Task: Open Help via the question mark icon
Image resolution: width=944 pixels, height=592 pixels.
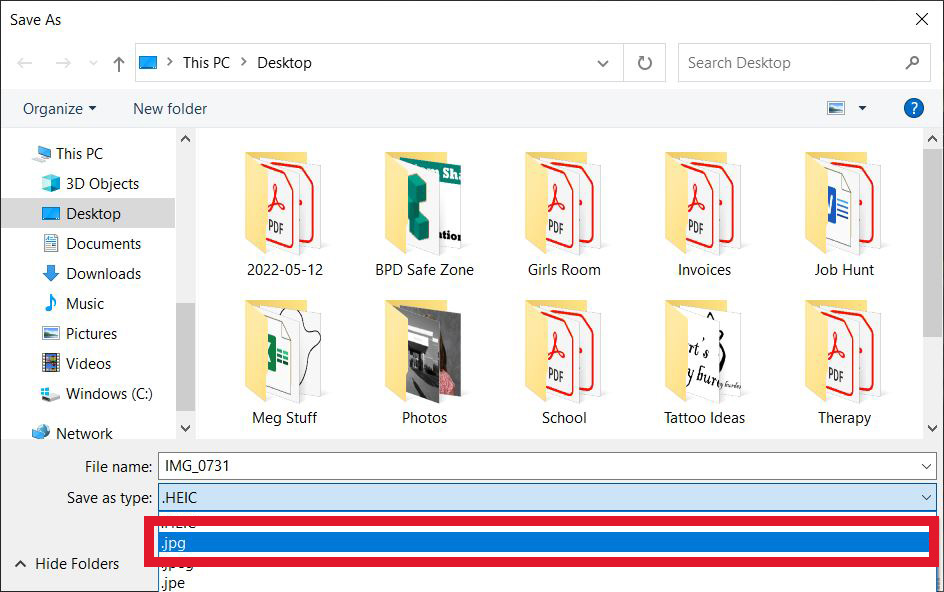Action: 914,108
